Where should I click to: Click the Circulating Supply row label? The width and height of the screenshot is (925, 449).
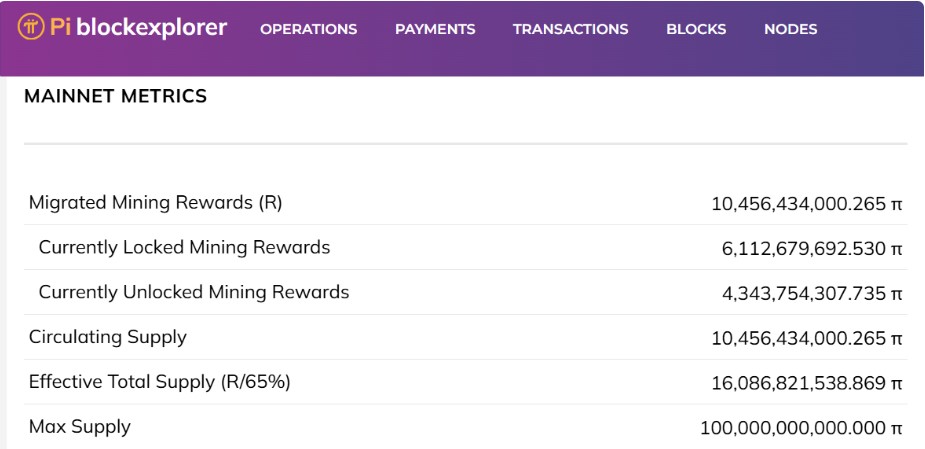(x=108, y=337)
